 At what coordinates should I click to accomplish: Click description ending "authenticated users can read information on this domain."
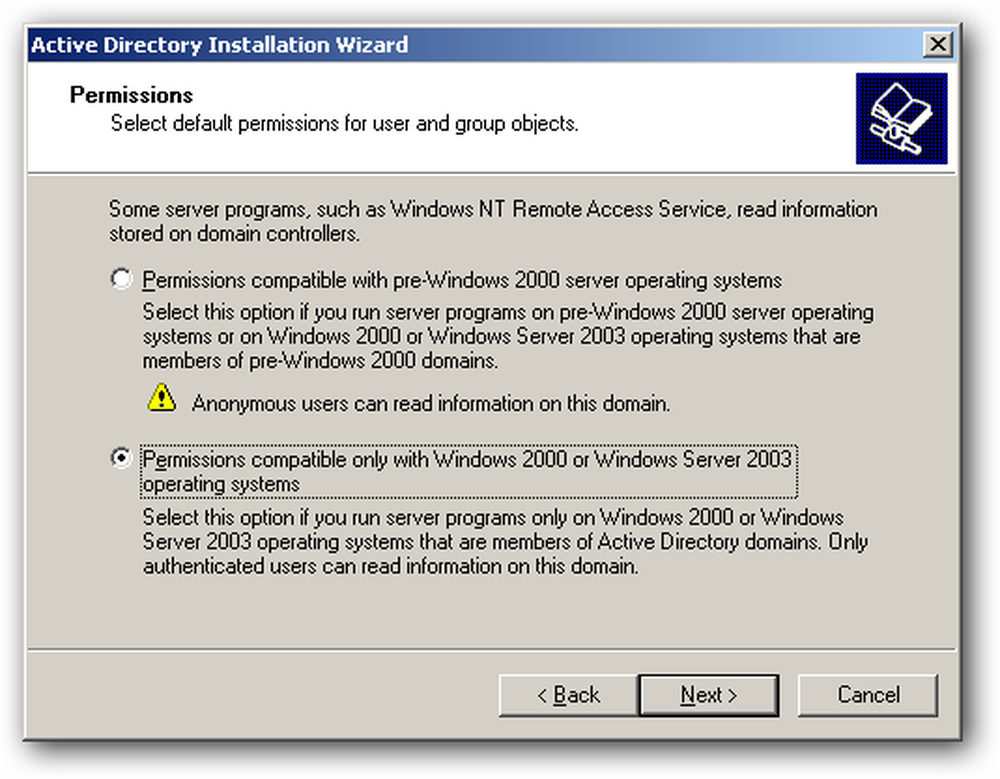coord(505,542)
